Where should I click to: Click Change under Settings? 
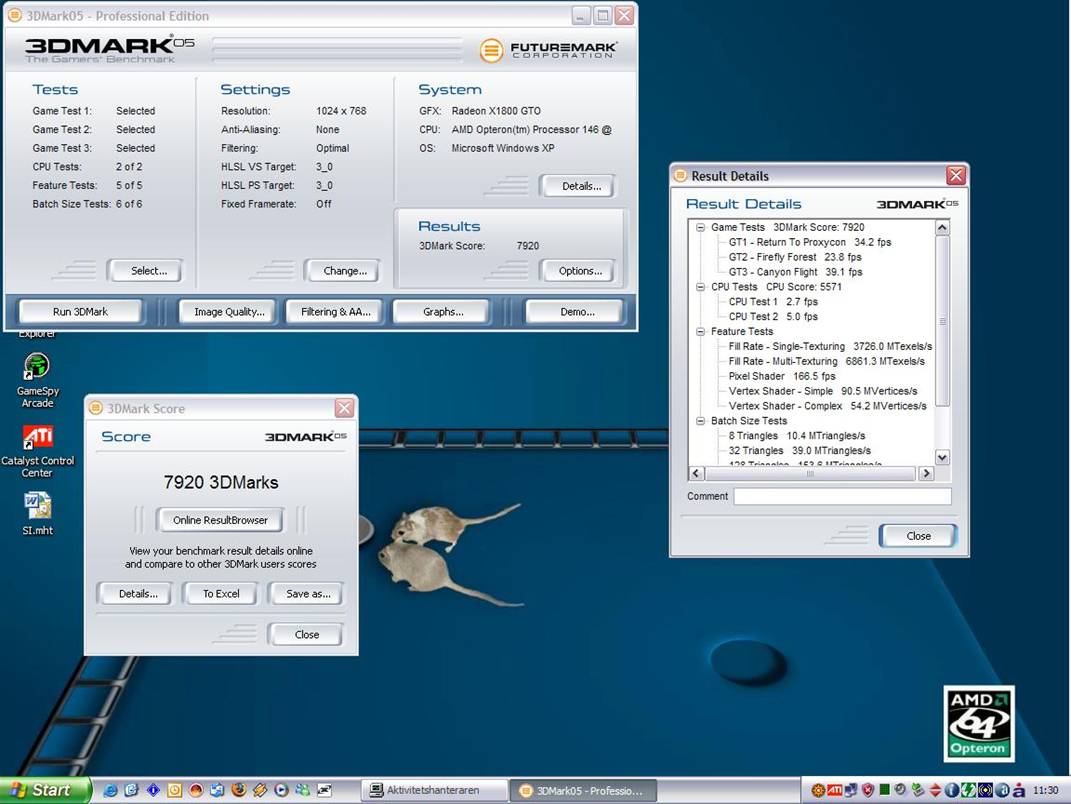point(344,271)
